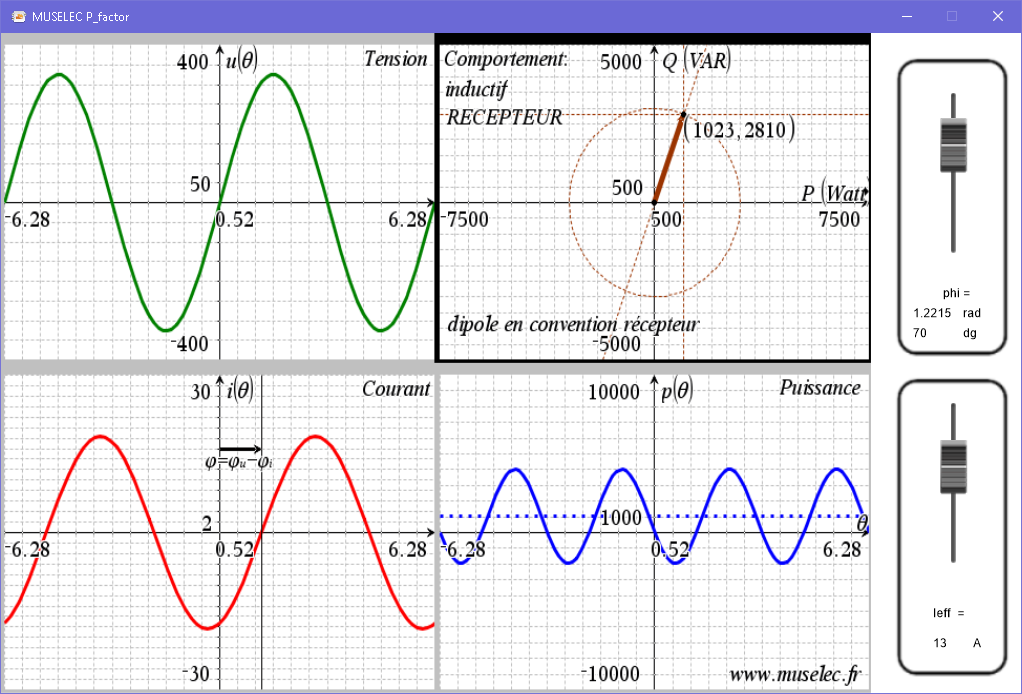Screen dimensions: 1022x694
Task: Click the Courant graph title
Action: tap(396, 389)
